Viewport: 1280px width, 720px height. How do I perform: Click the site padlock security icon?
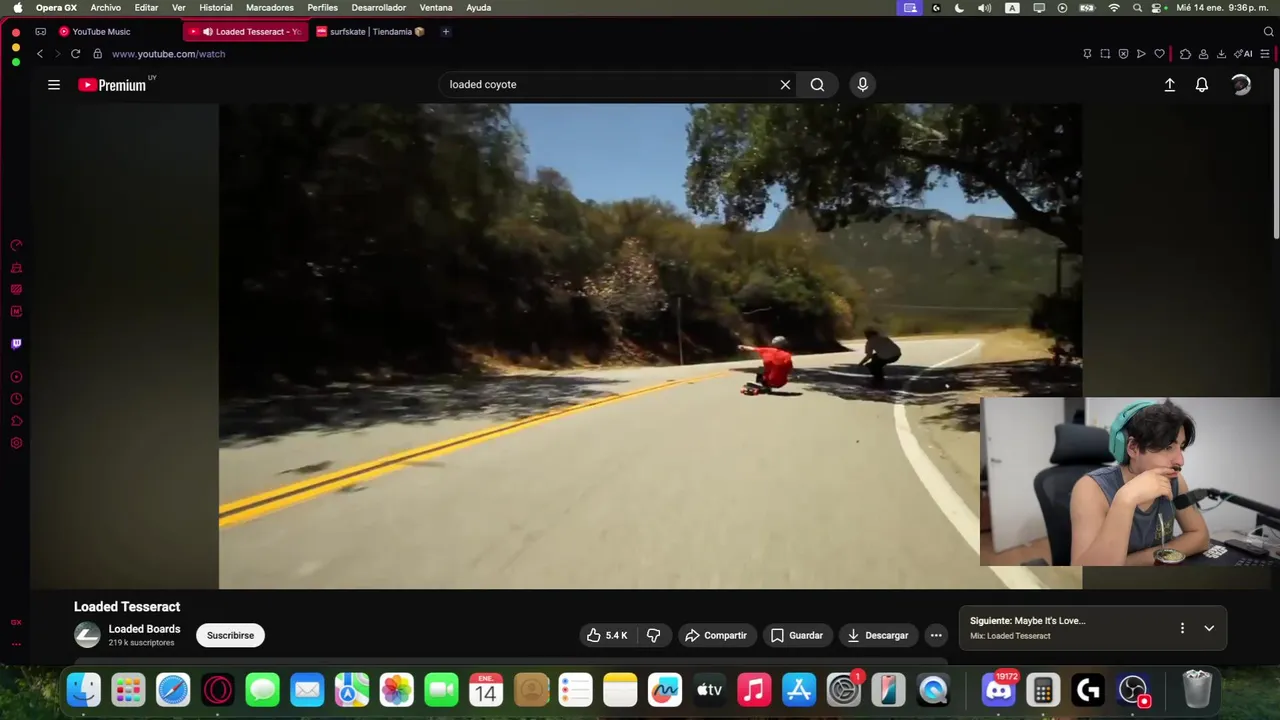(97, 54)
